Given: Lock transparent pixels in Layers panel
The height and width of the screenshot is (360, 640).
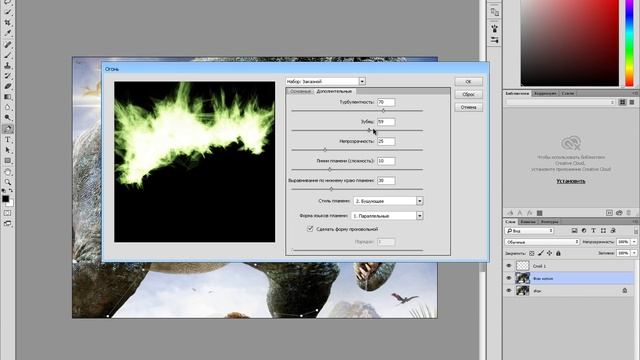Looking at the screenshot, I should coord(531,253).
